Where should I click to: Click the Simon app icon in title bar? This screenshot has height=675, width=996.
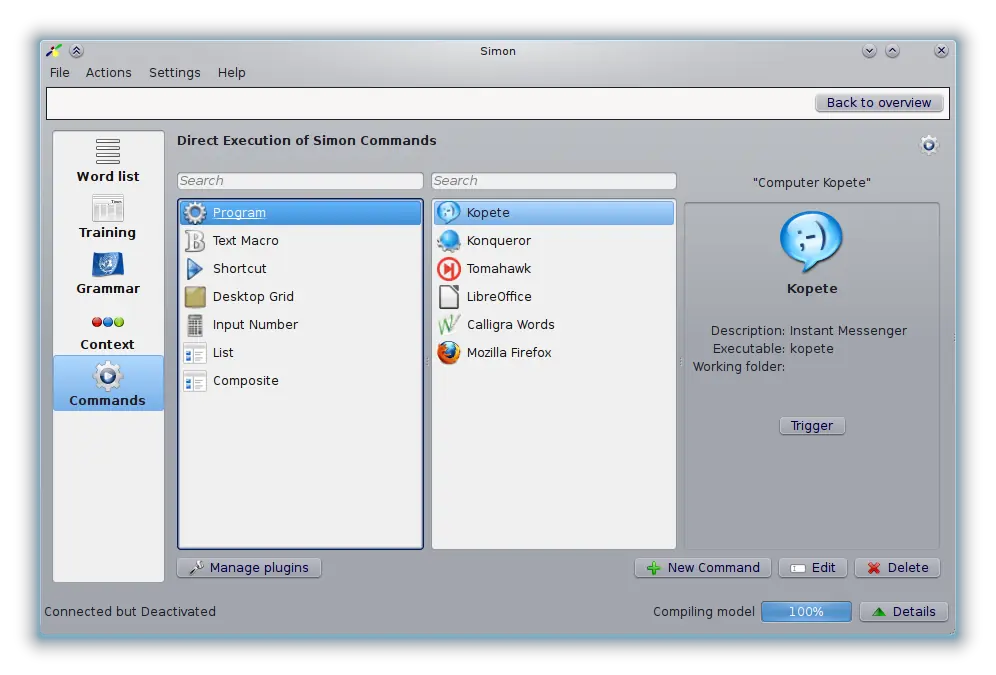click(x=55, y=51)
